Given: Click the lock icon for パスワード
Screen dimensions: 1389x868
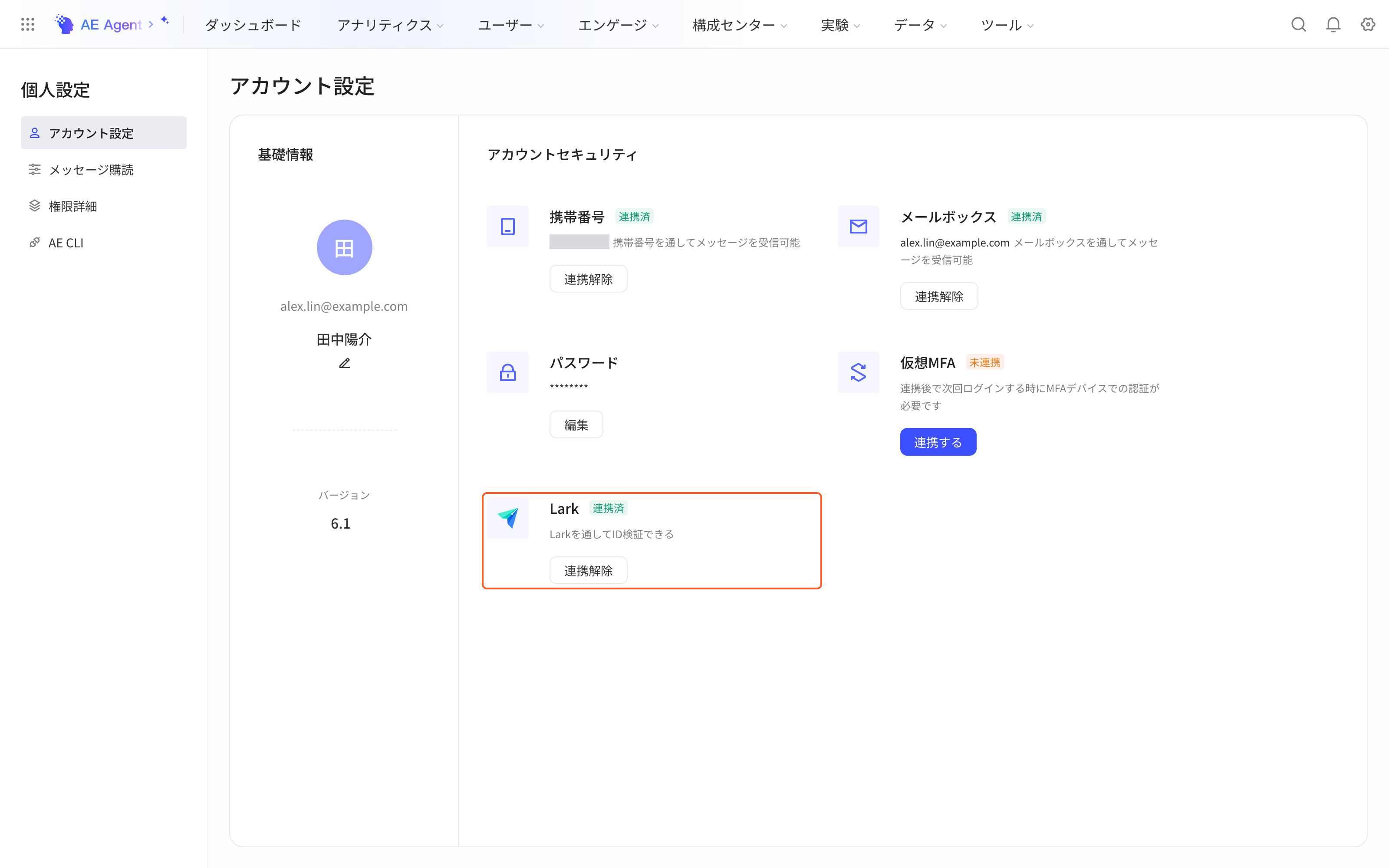Looking at the screenshot, I should [x=507, y=372].
